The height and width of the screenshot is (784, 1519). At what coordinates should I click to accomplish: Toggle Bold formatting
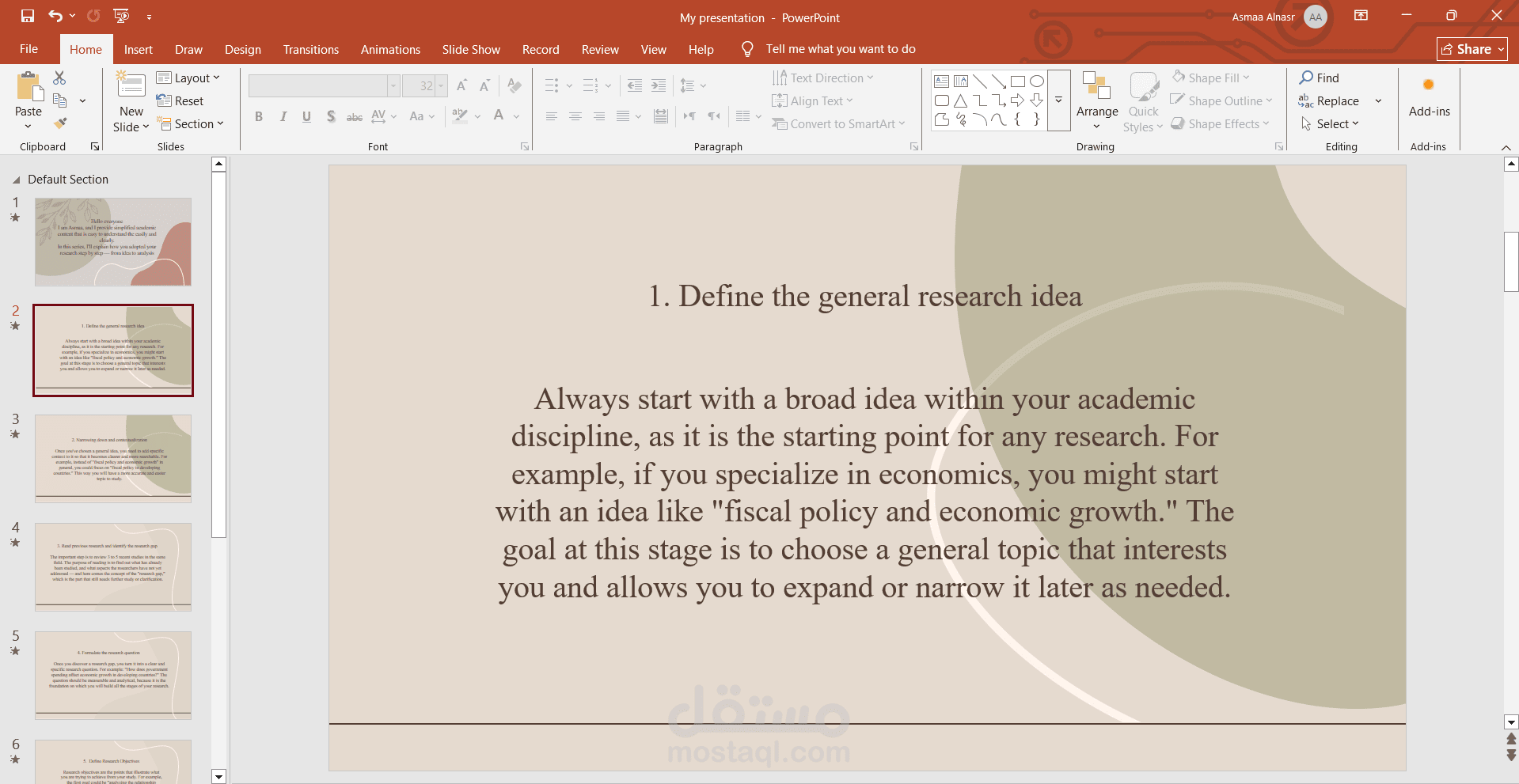[258, 116]
